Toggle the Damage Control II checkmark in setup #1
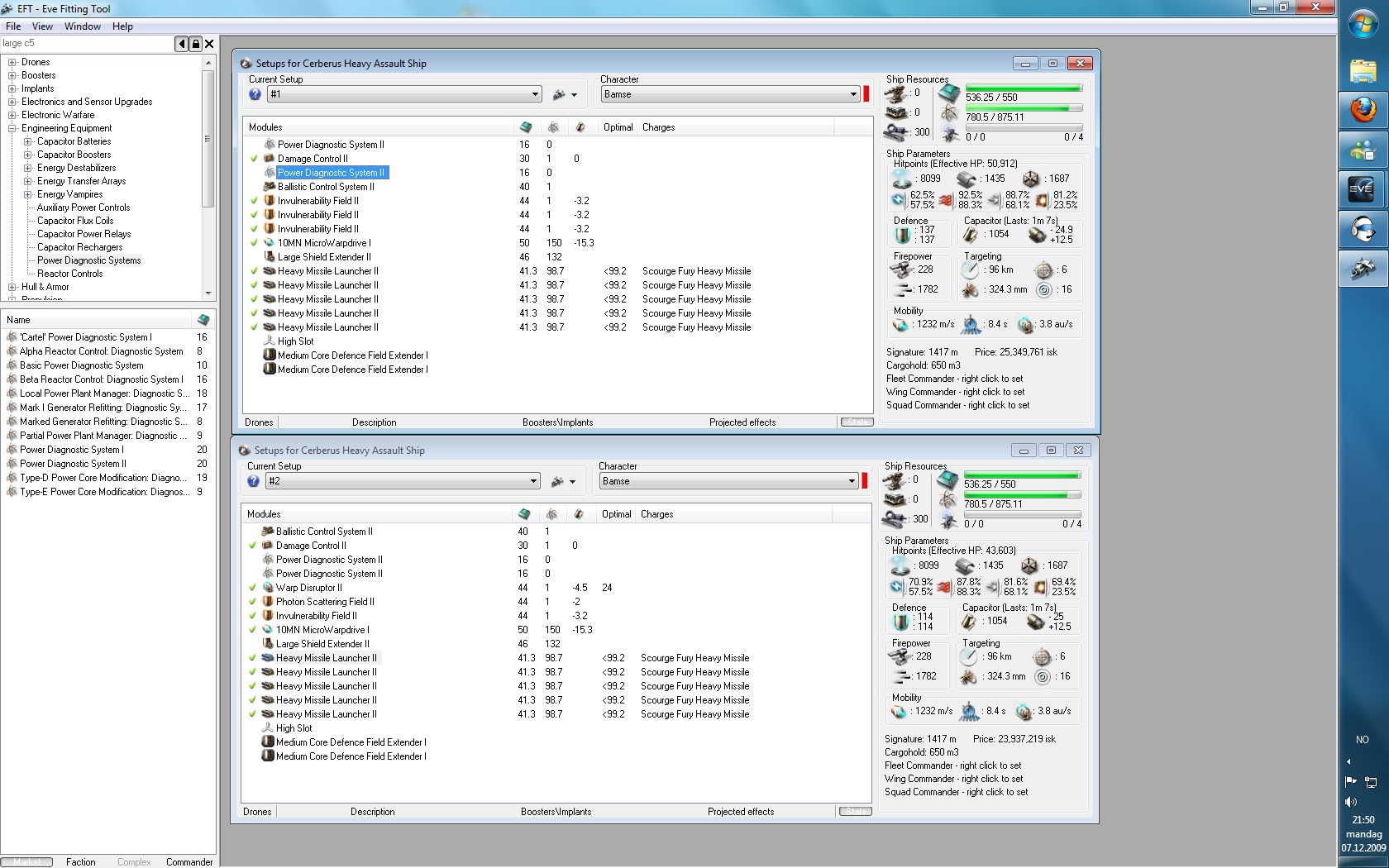The image size is (1389, 868). pyautogui.click(x=254, y=159)
